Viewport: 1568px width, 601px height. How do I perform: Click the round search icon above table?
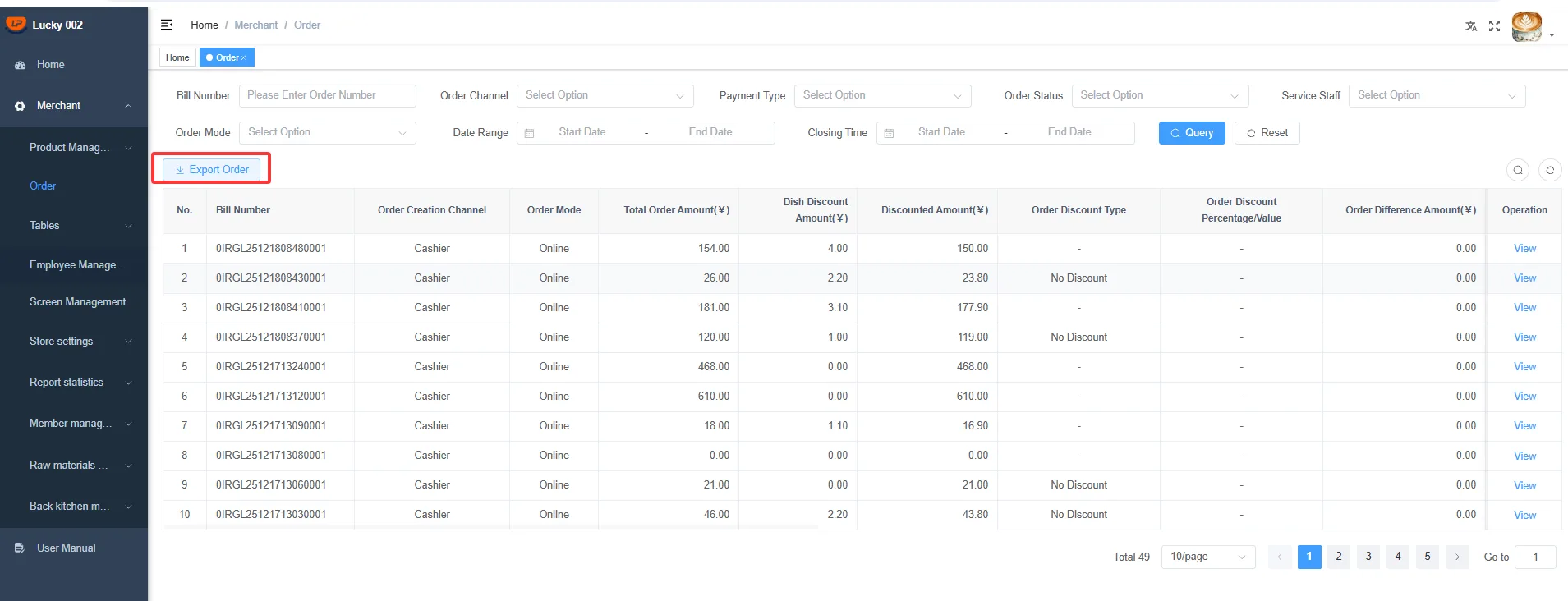(x=1518, y=170)
